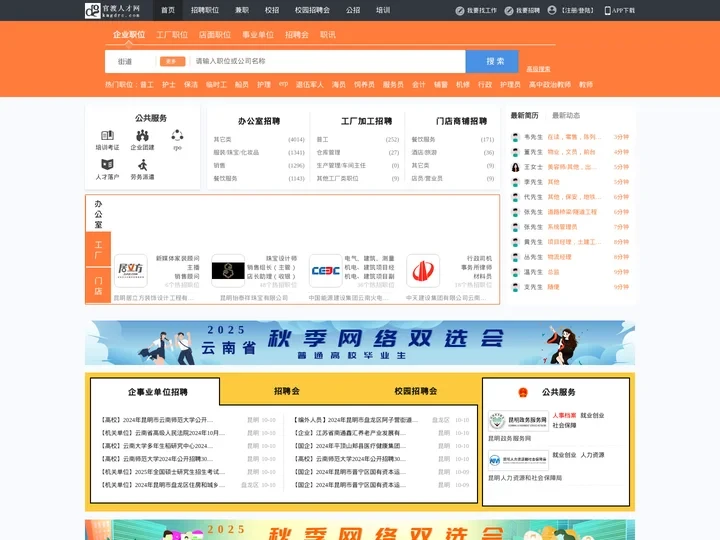Switch to the 最新动态 tab
720x540 pixels.
566,115
